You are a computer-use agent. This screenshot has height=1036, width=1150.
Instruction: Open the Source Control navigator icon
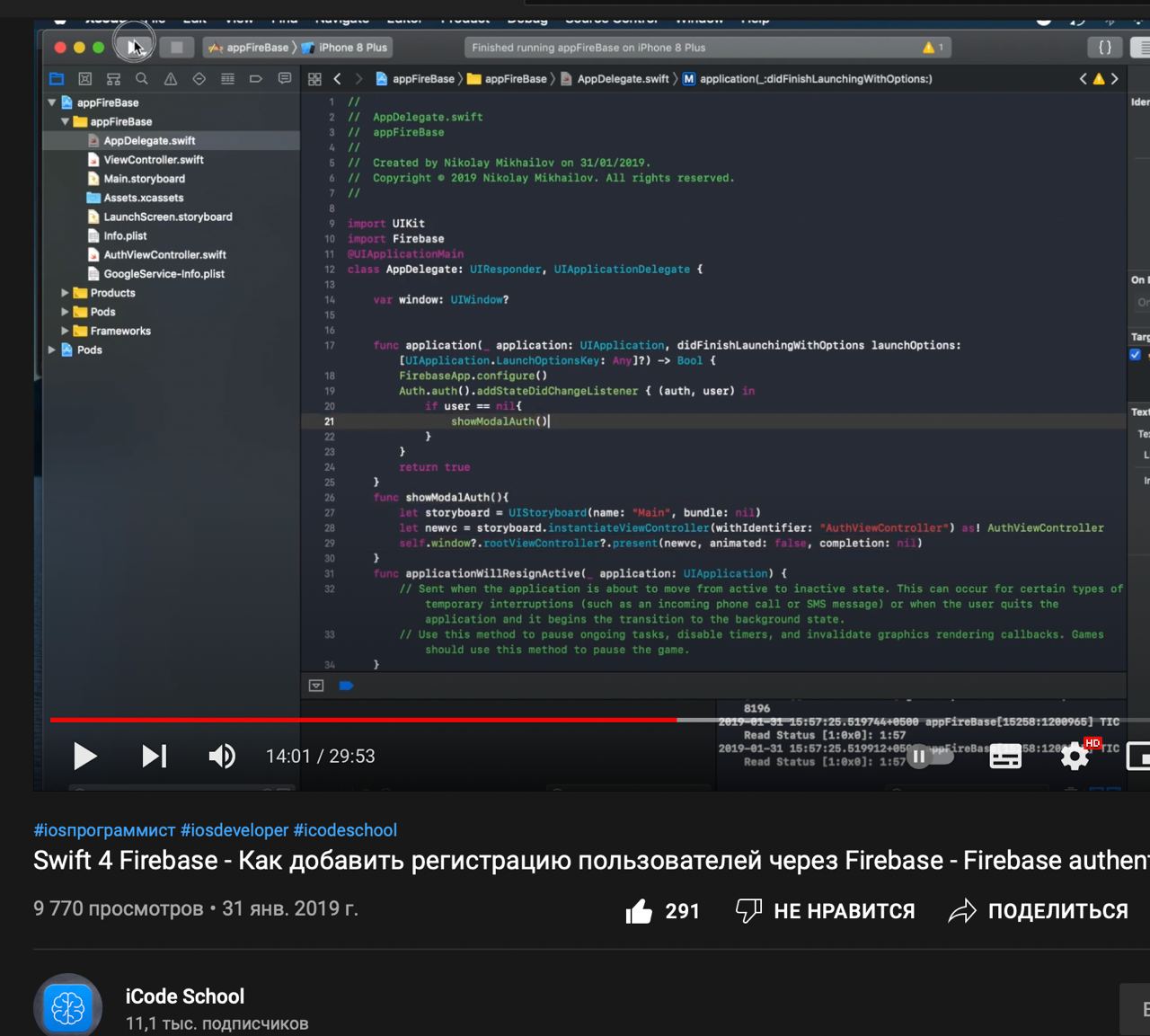tap(85, 79)
